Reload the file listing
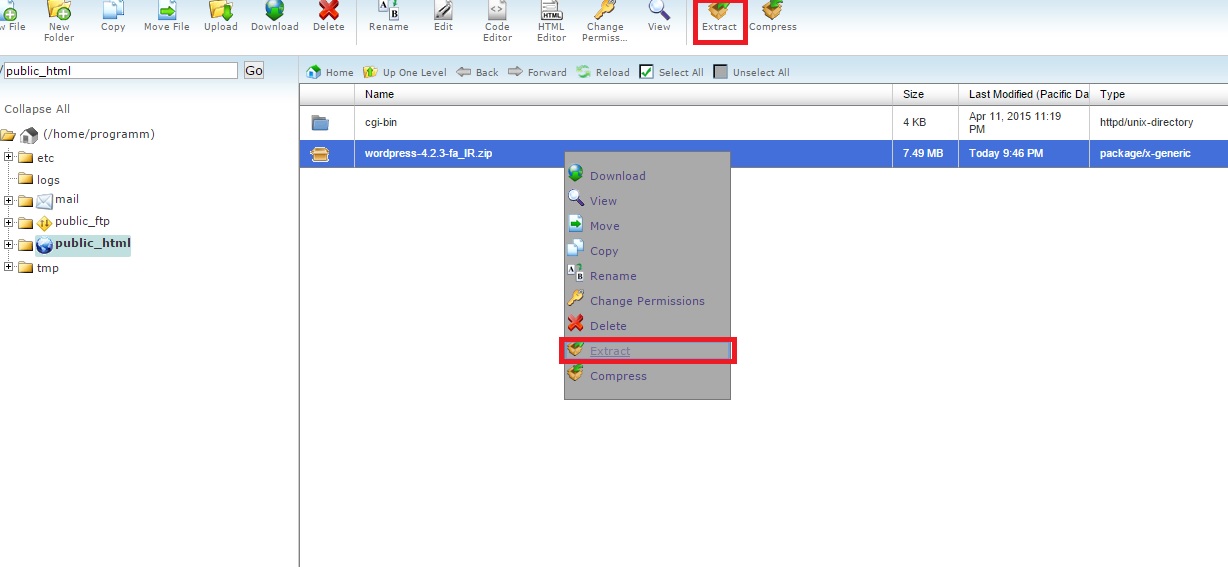This screenshot has width=1228, height=567. [x=603, y=72]
